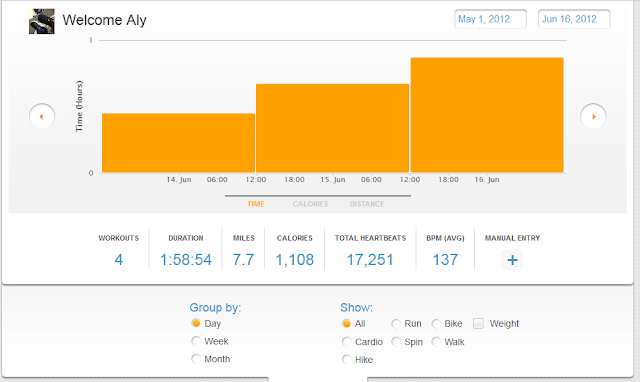640x382 pixels.
Task: Add a manual entry with plus button
Action: (x=512, y=260)
